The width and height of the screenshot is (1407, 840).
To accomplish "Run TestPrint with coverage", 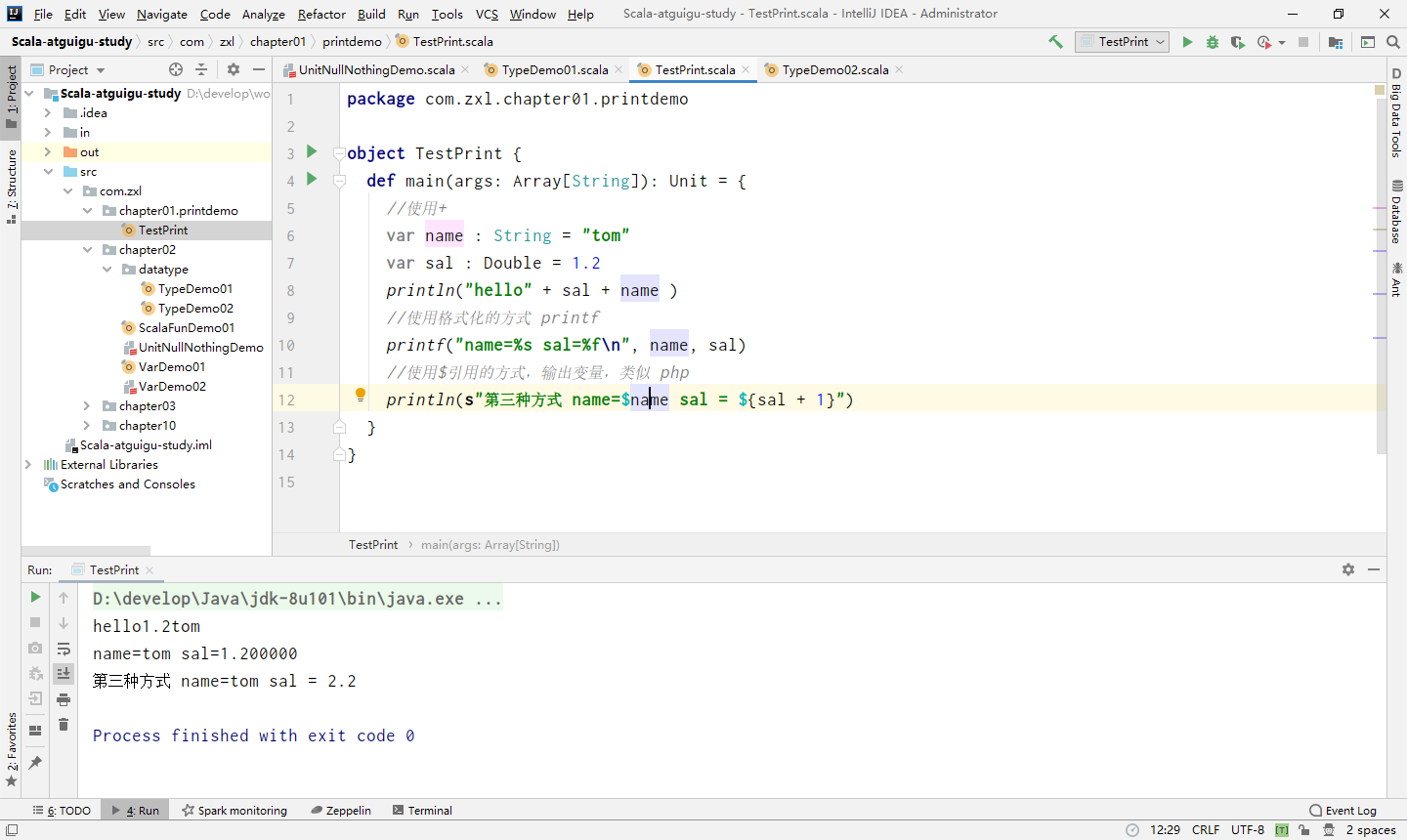I will click(x=1238, y=42).
